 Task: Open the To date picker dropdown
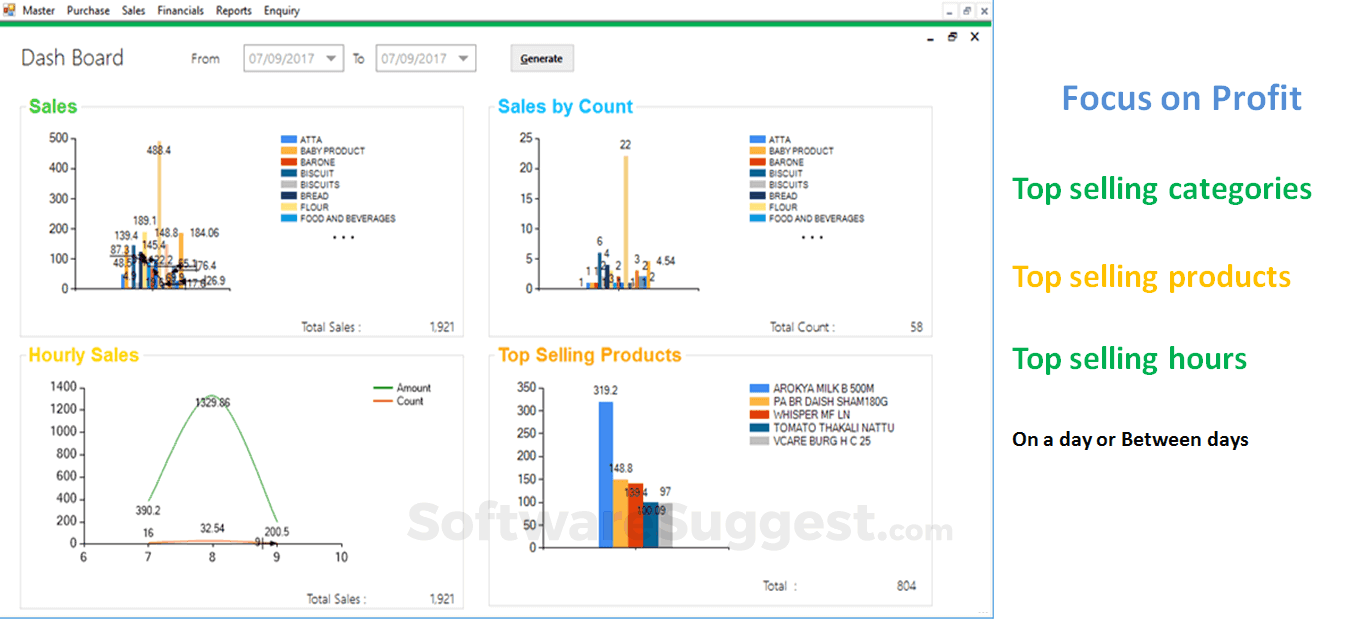point(464,58)
